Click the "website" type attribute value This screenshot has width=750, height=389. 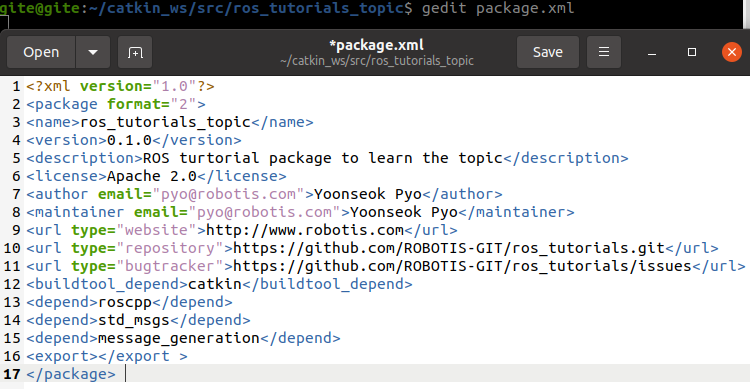(x=156, y=230)
